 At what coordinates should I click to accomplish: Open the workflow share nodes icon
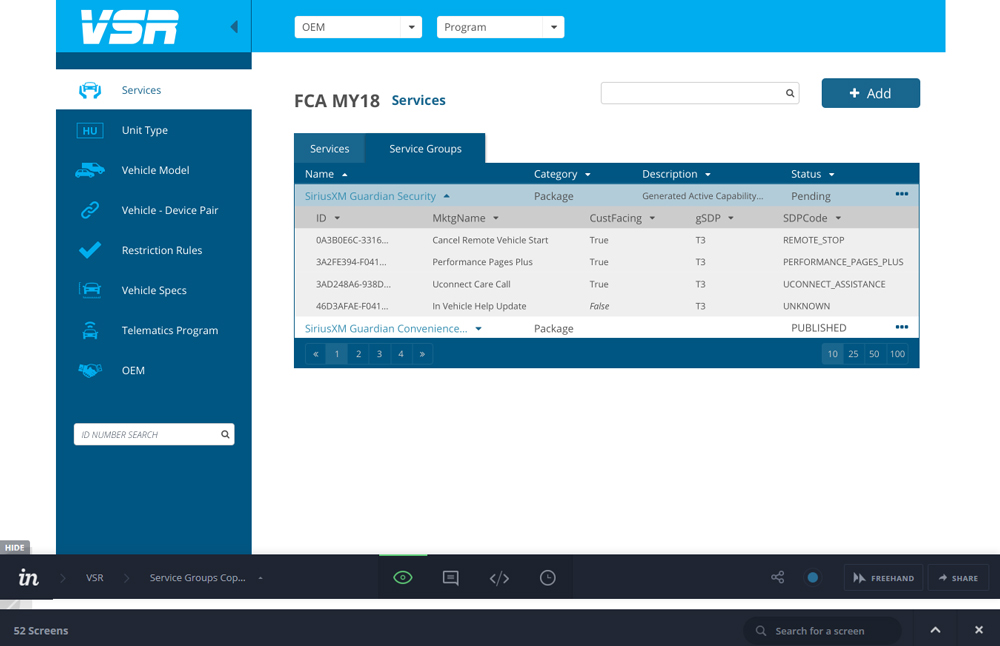pyautogui.click(x=777, y=578)
